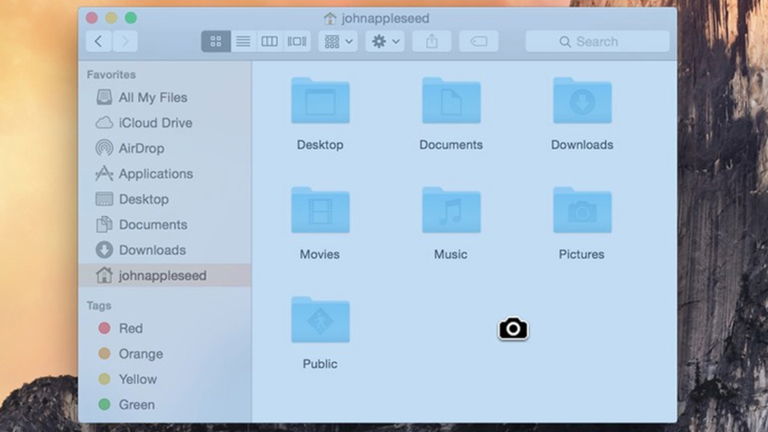Select Desktop in the sidebar
The height and width of the screenshot is (432, 768).
(165, 199)
